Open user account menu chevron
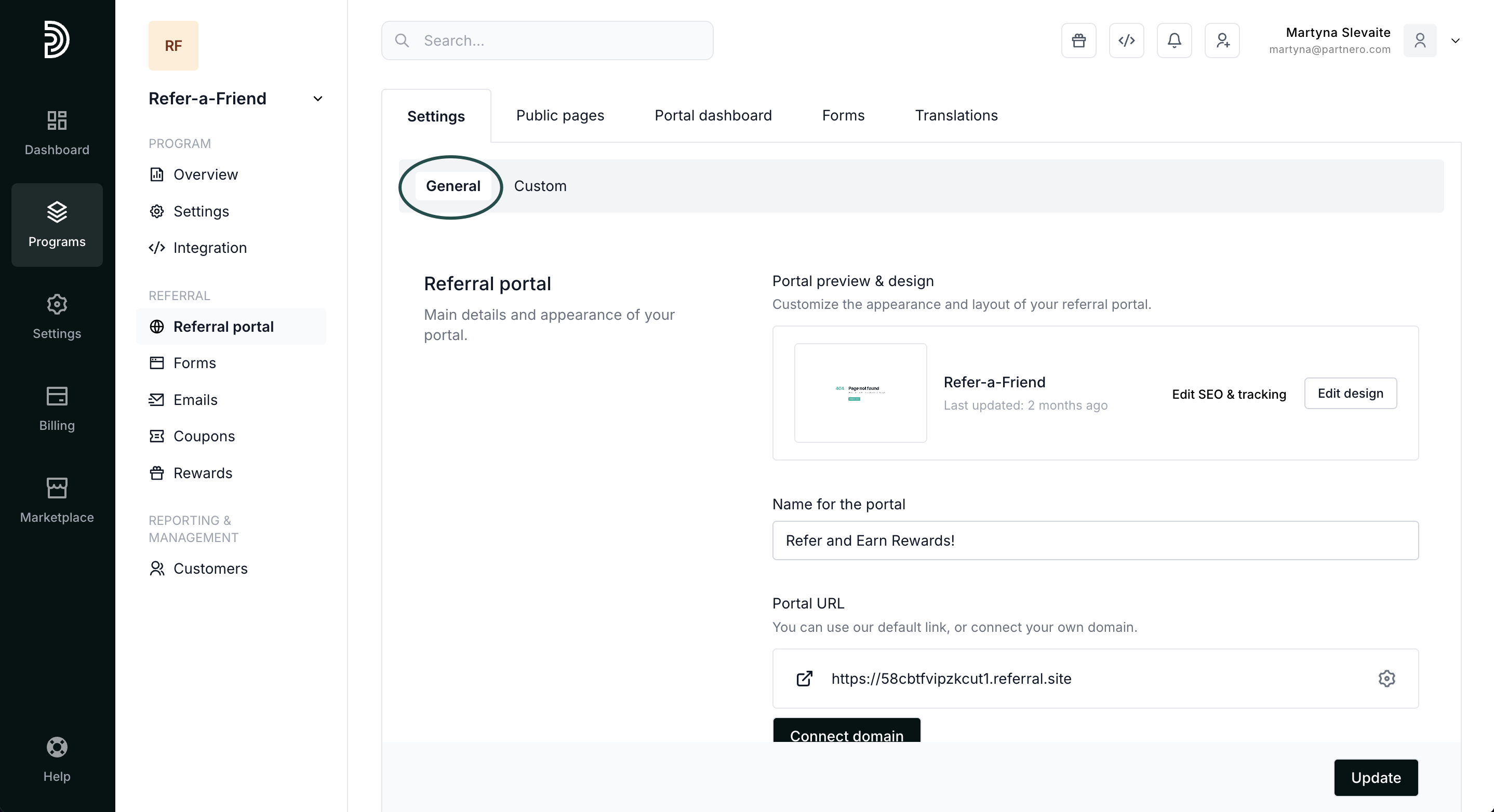 pyautogui.click(x=1455, y=40)
